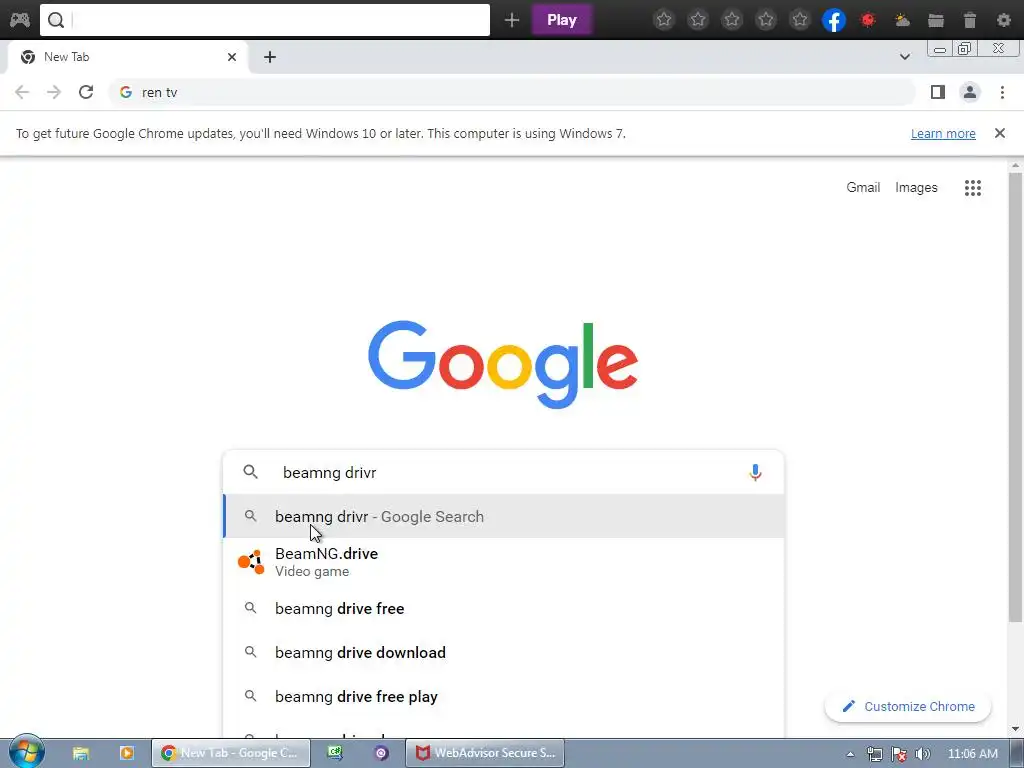Dismiss the Chrome update notification bar

(x=999, y=133)
